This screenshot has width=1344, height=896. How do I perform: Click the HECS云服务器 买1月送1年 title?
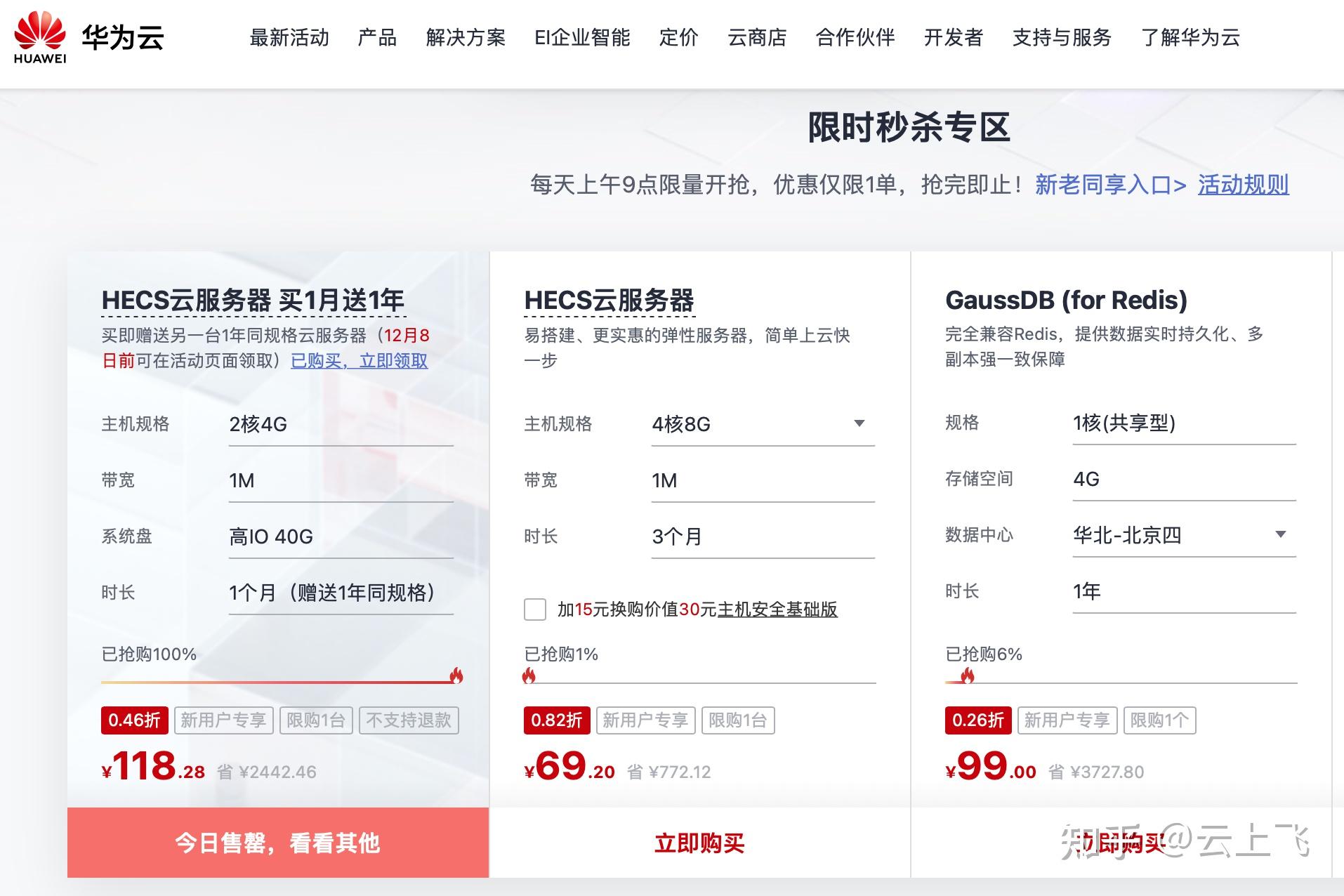[253, 301]
